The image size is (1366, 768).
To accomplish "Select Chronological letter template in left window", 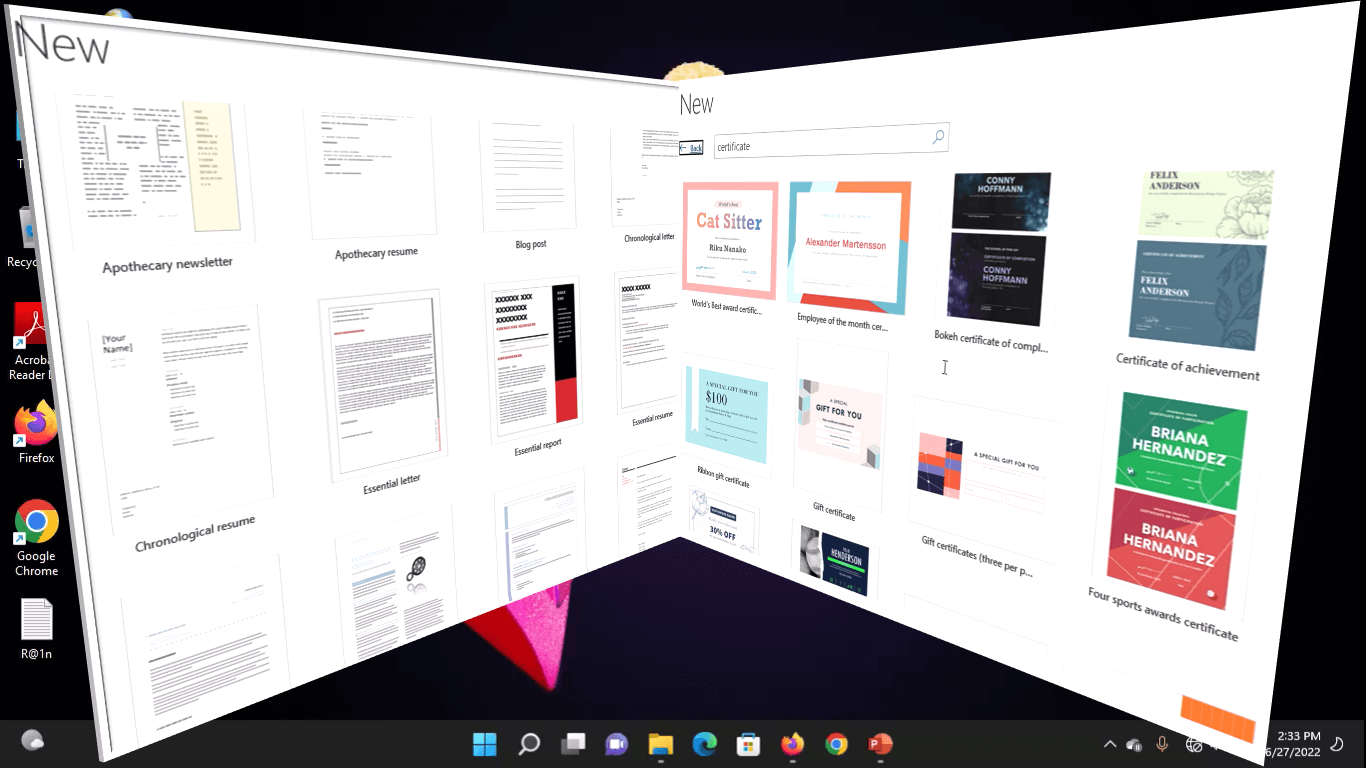I will [646, 185].
